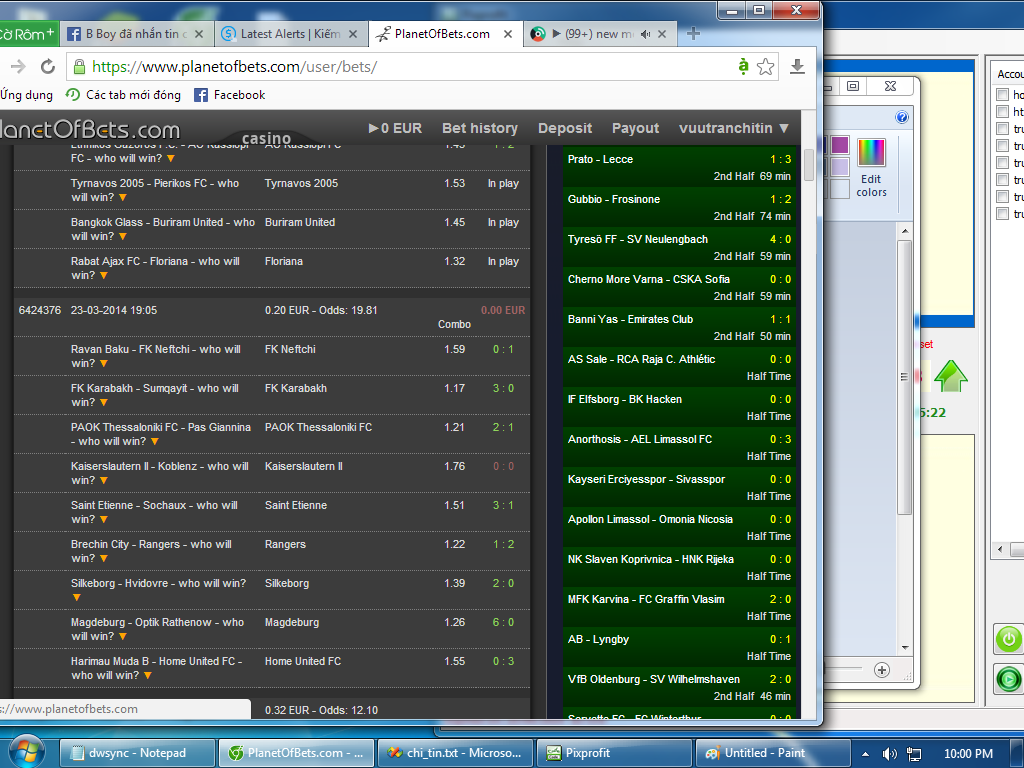Image resolution: width=1024 pixels, height=768 pixels.
Task: Select live match Tyresö FF - SV Neulengbach
Action: (x=679, y=247)
